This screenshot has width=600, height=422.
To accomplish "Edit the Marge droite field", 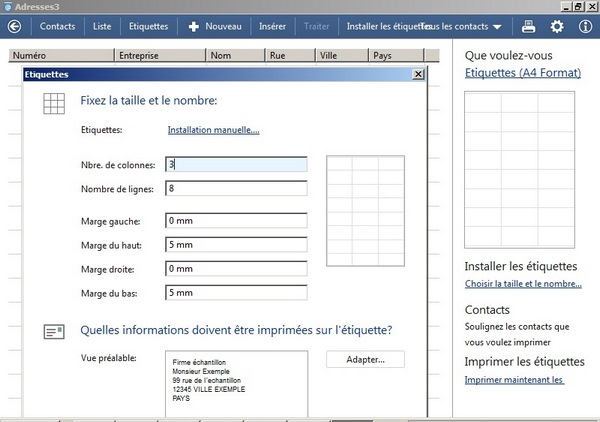I will coord(236,269).
